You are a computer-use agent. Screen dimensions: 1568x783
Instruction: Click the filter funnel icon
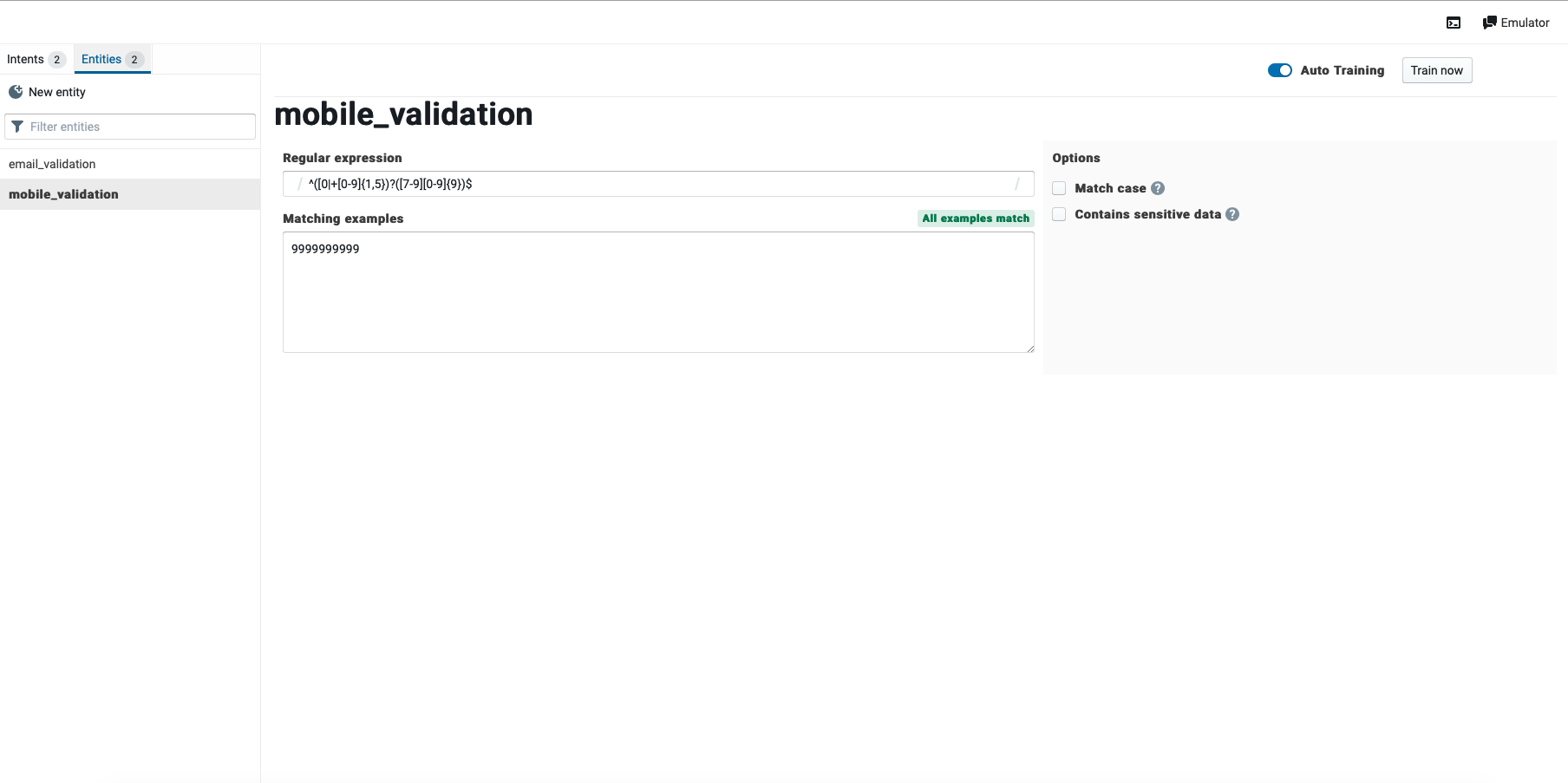pos(17,127)
